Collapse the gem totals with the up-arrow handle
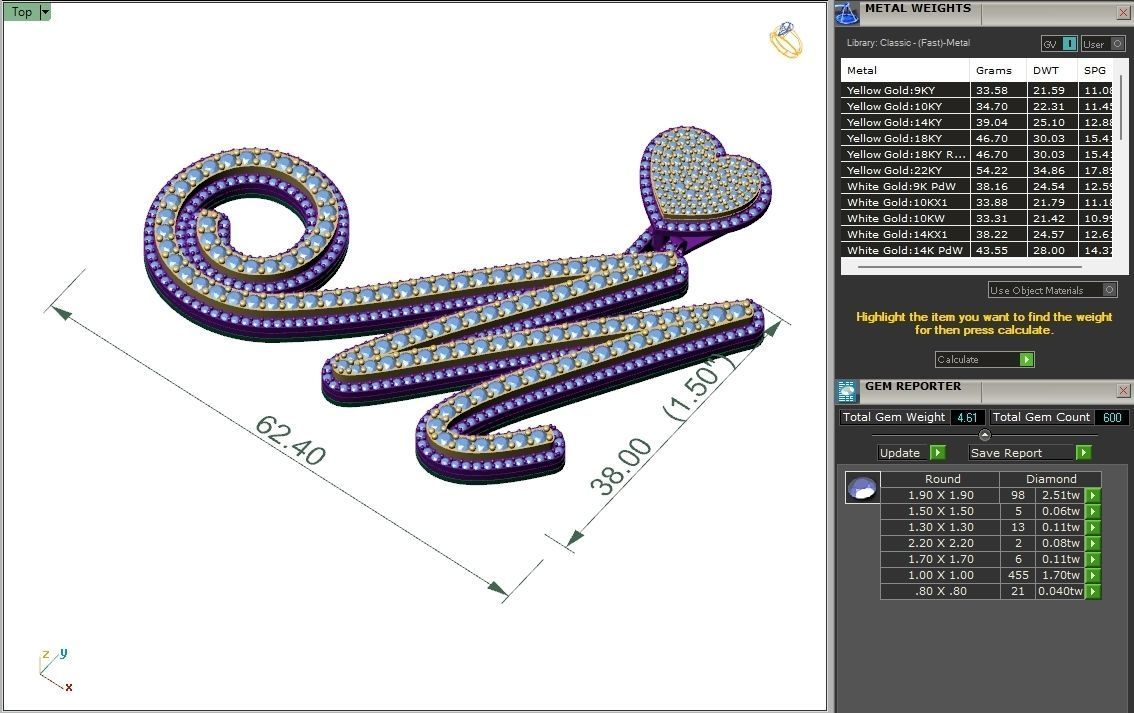 (x=984, y=435)
